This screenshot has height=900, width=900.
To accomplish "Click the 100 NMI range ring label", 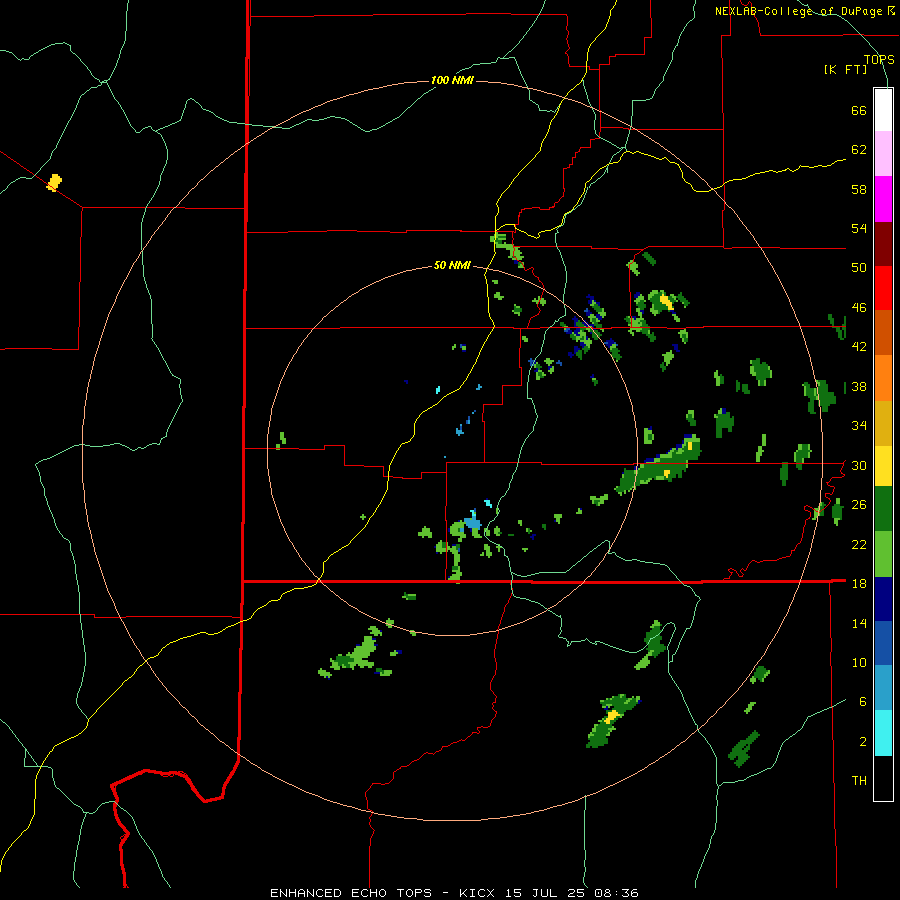I will tap(452, 80).
